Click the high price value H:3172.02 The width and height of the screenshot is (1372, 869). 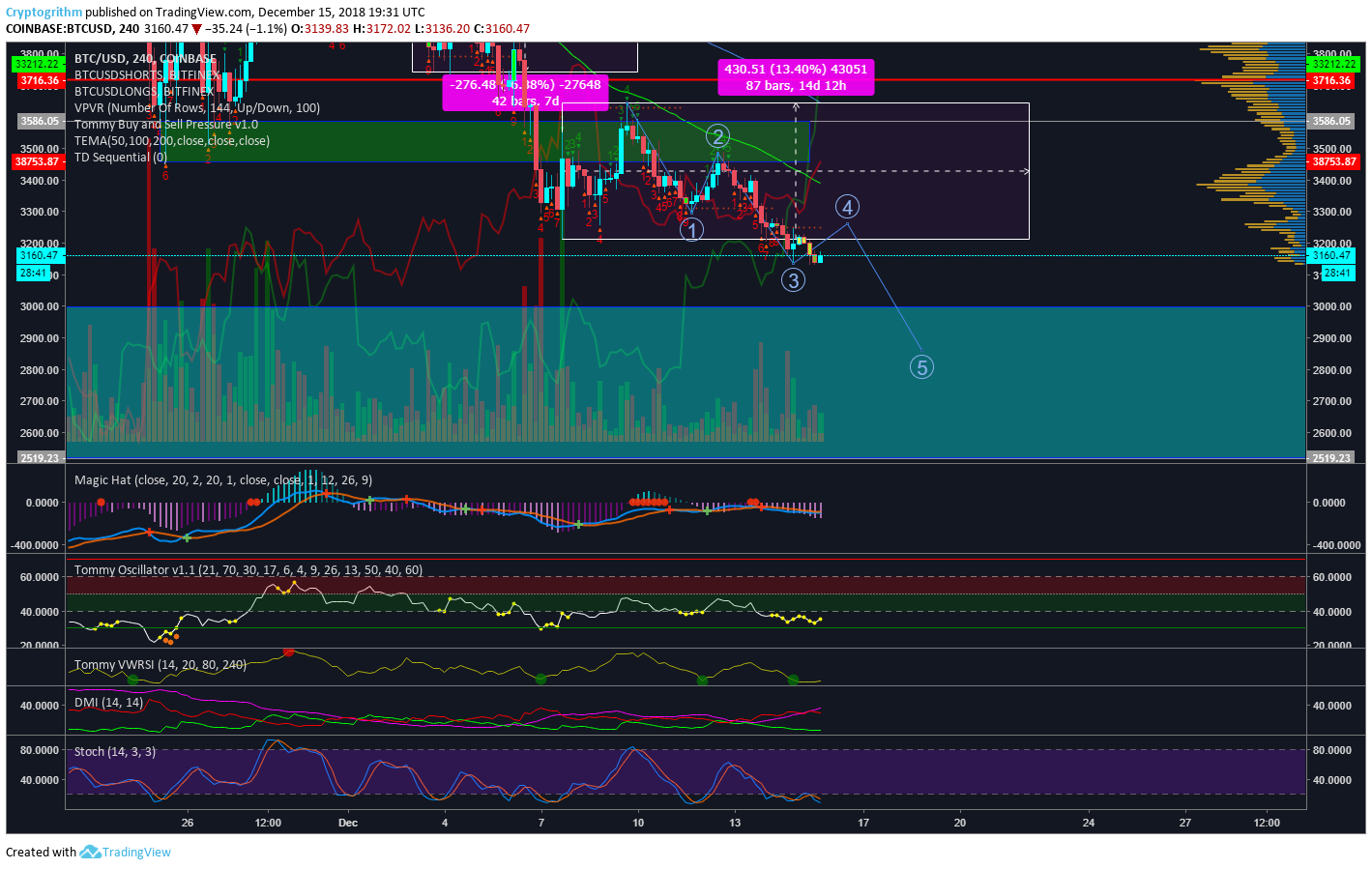(x=382, y=29)
